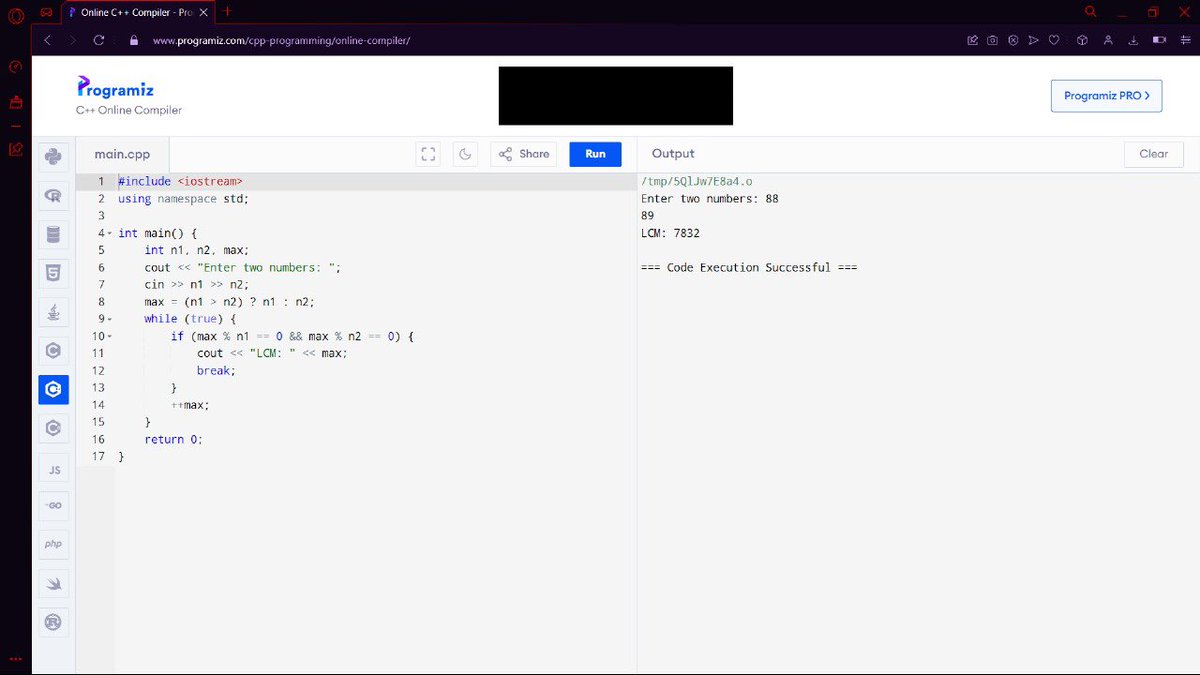Bookmark the page with the heart icon

click(1053, 40)
